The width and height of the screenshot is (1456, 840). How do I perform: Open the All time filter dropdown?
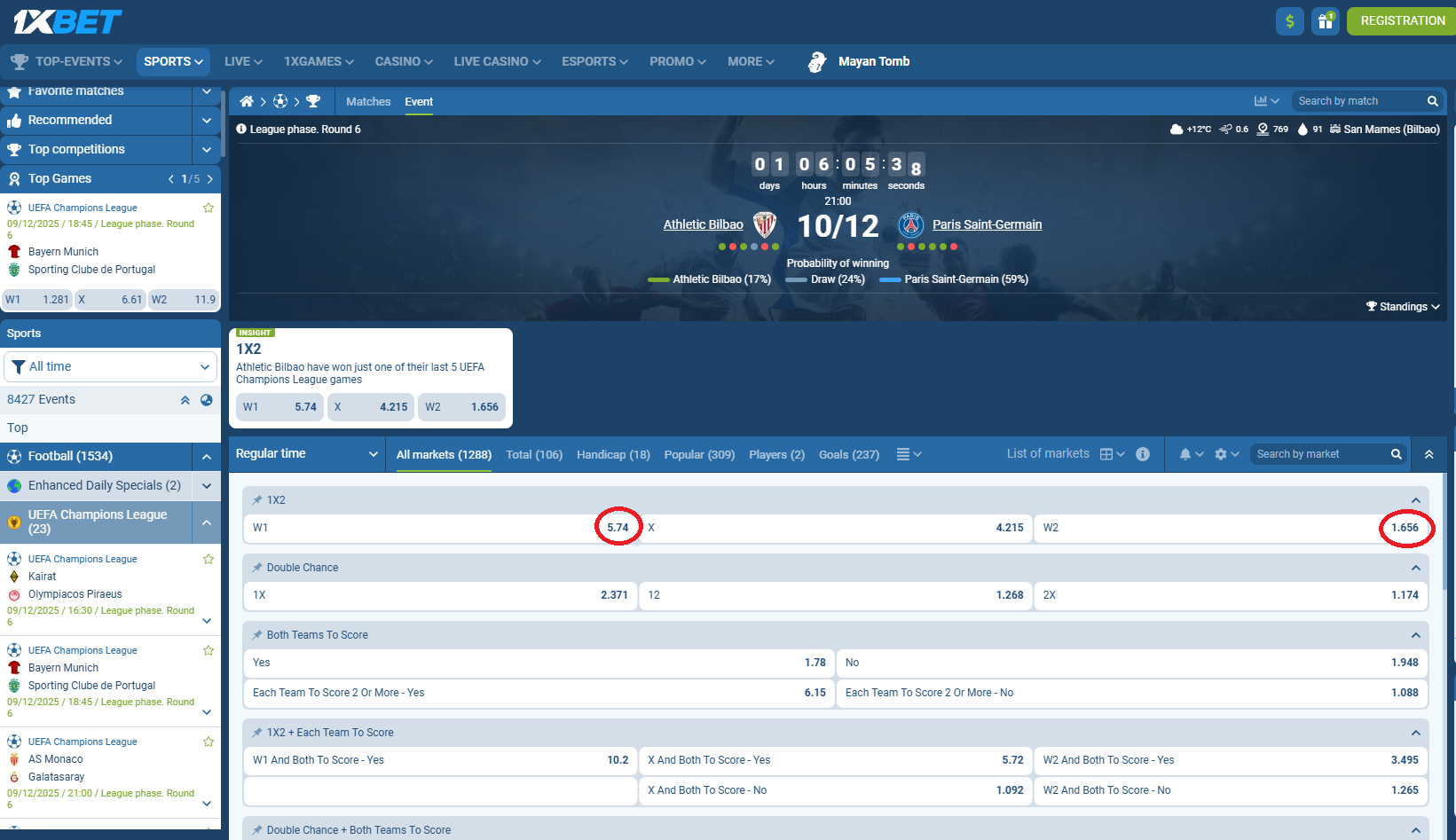click(110, 366)
